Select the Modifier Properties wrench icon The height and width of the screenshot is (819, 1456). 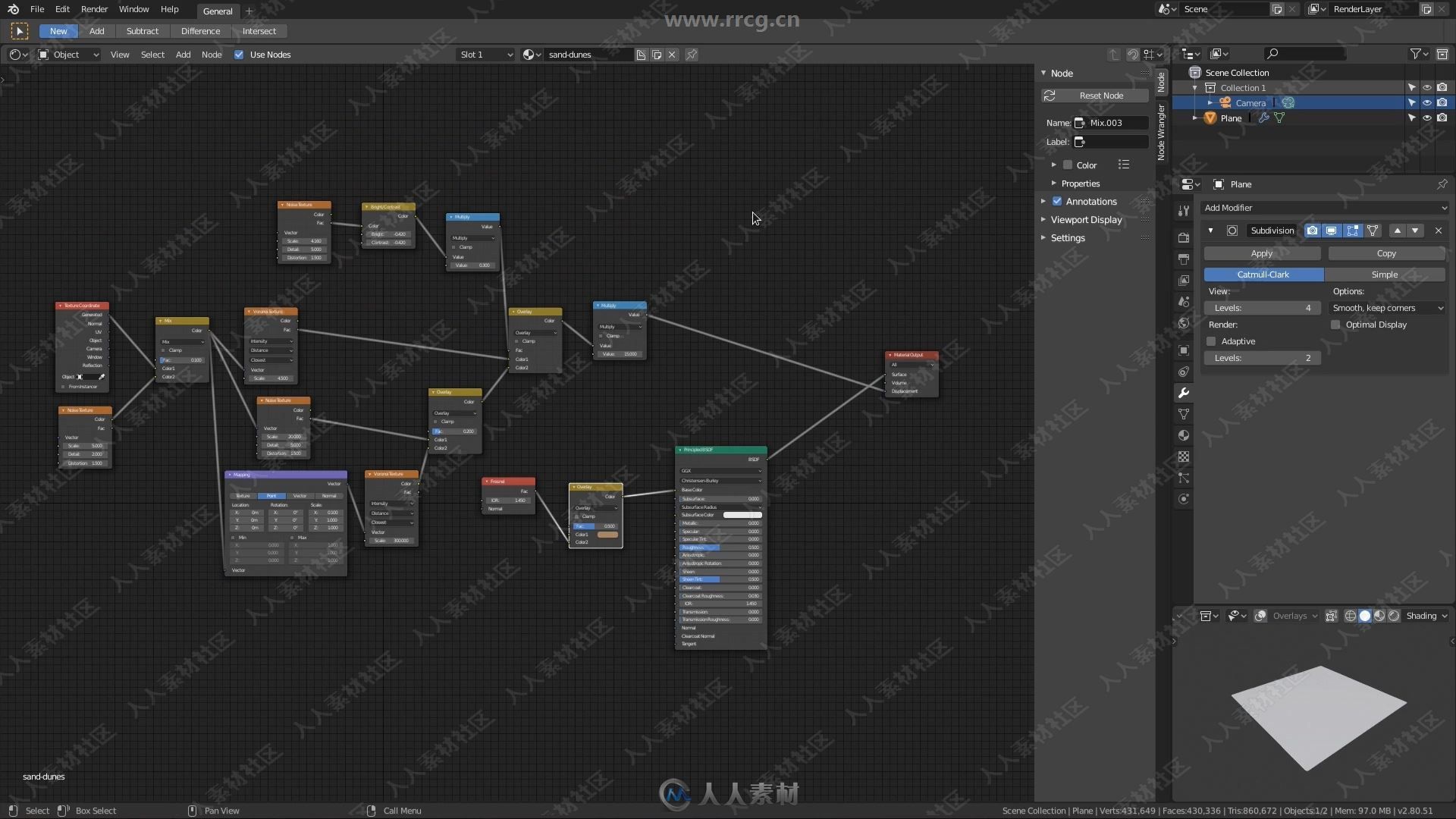pos(1184,391)
